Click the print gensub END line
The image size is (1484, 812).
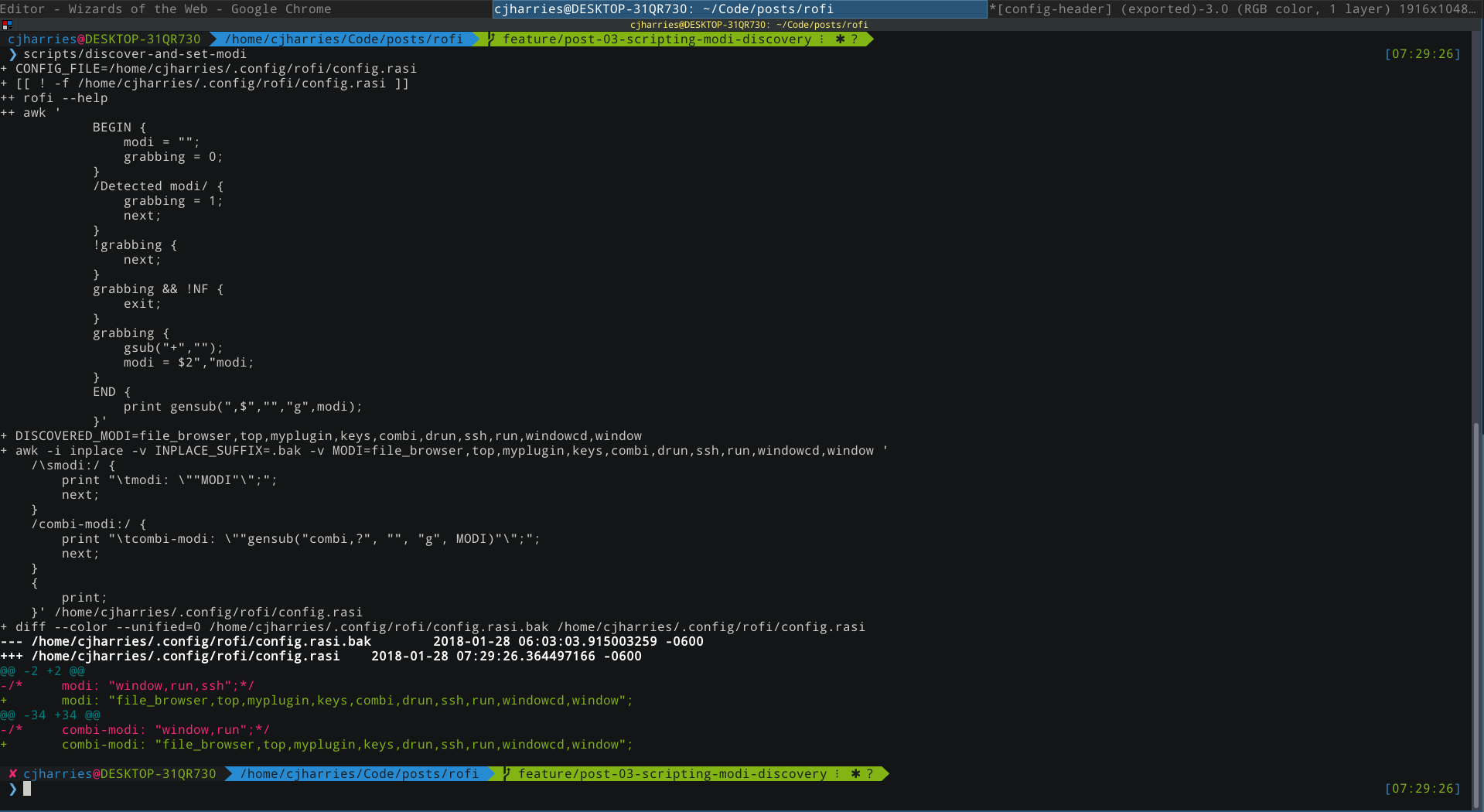click(x=244, y=407)
